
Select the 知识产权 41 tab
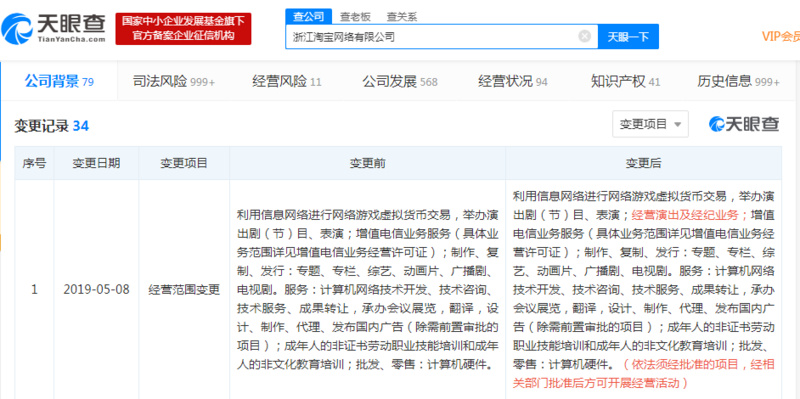pos(626,82)
